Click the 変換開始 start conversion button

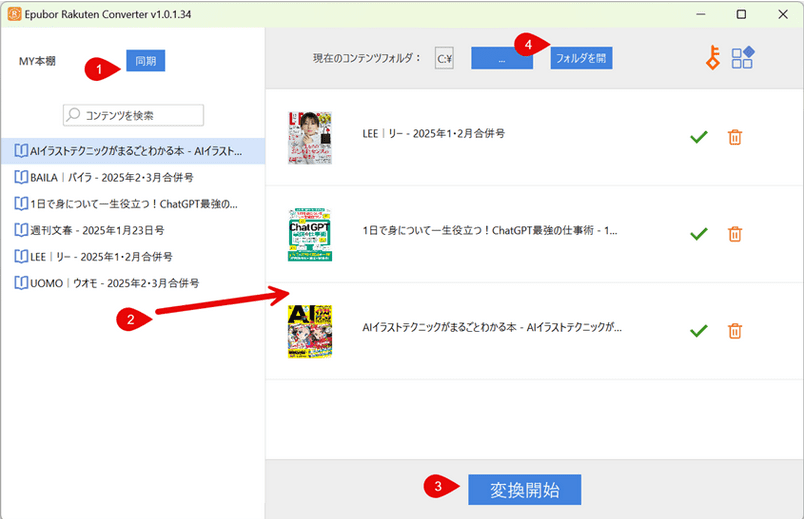(x=525, y=490)
